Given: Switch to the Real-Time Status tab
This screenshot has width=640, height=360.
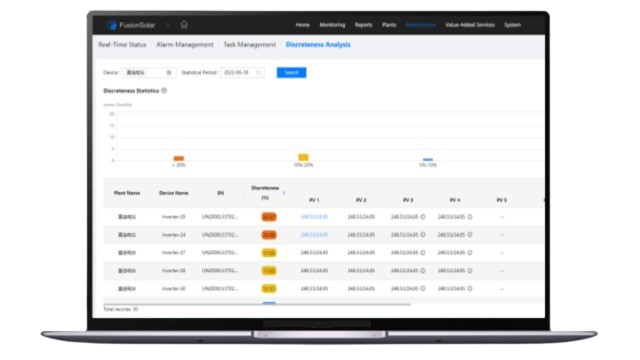Looking at the screenshot, I should click(122, 44).
